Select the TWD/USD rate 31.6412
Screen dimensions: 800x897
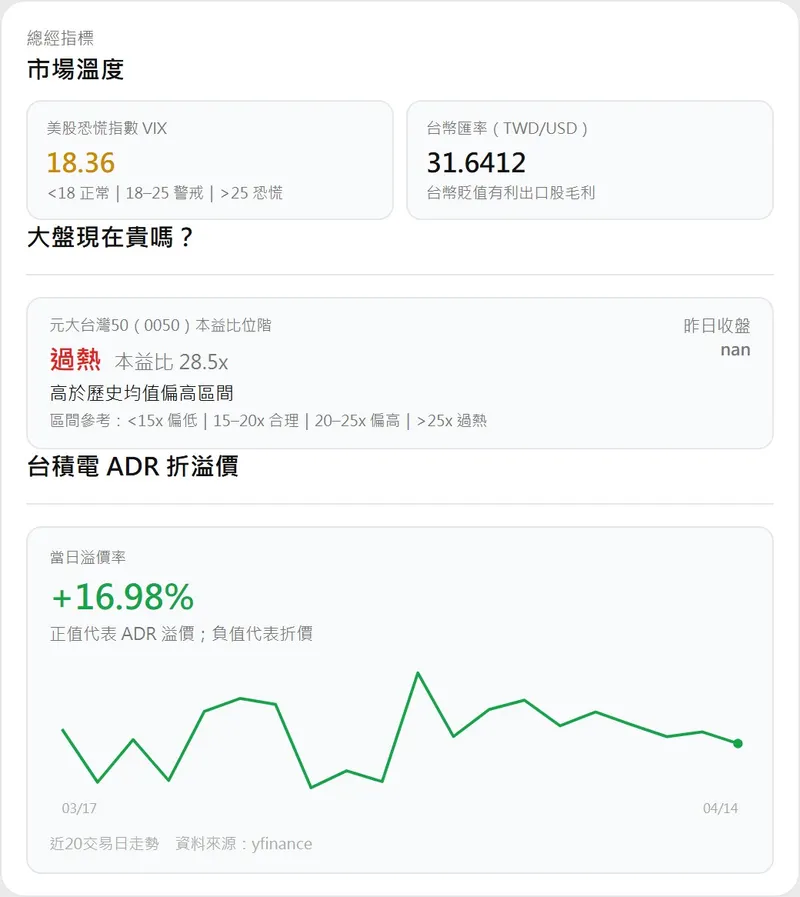[476, 162]
